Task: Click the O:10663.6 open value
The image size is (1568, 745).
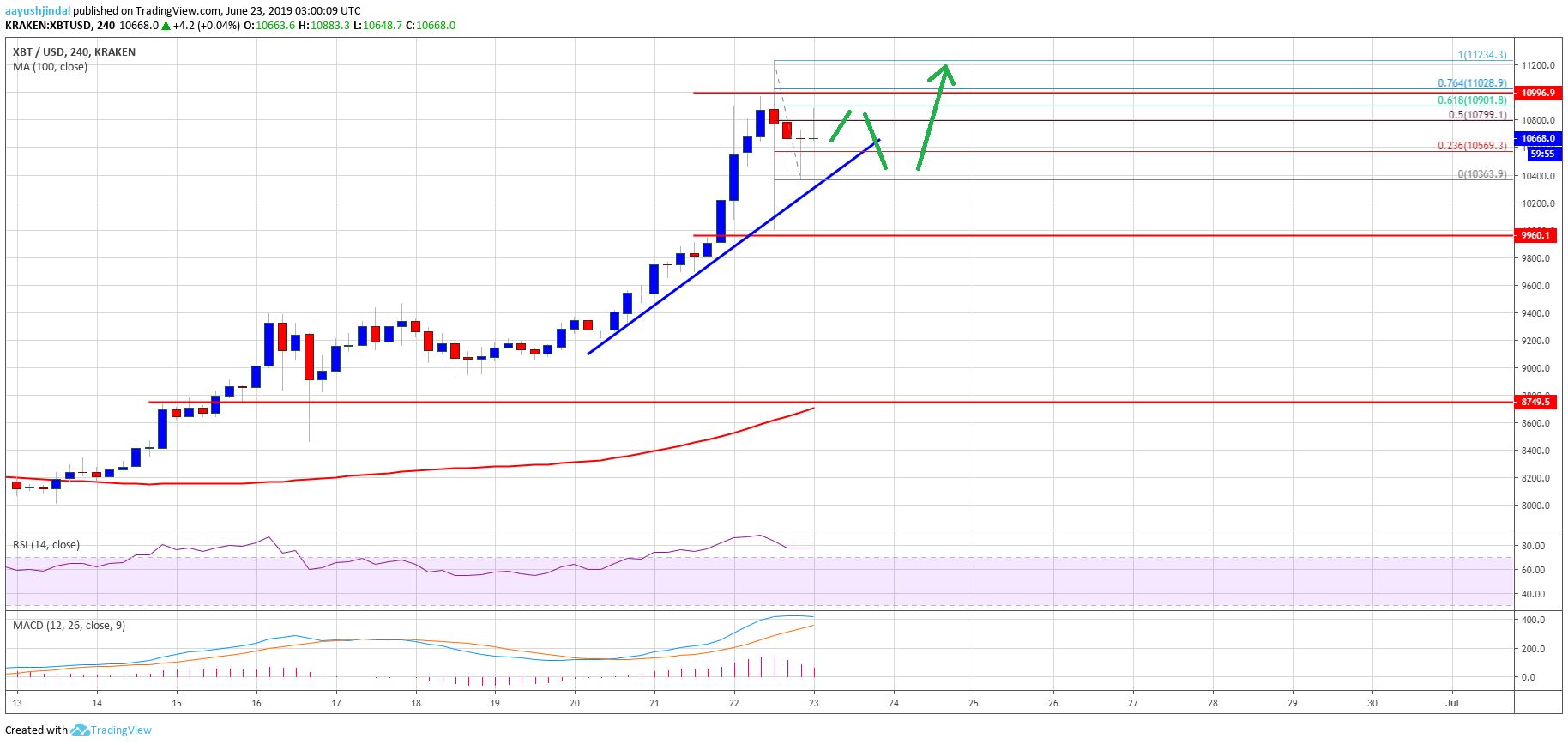Action: tap(269, 26)
